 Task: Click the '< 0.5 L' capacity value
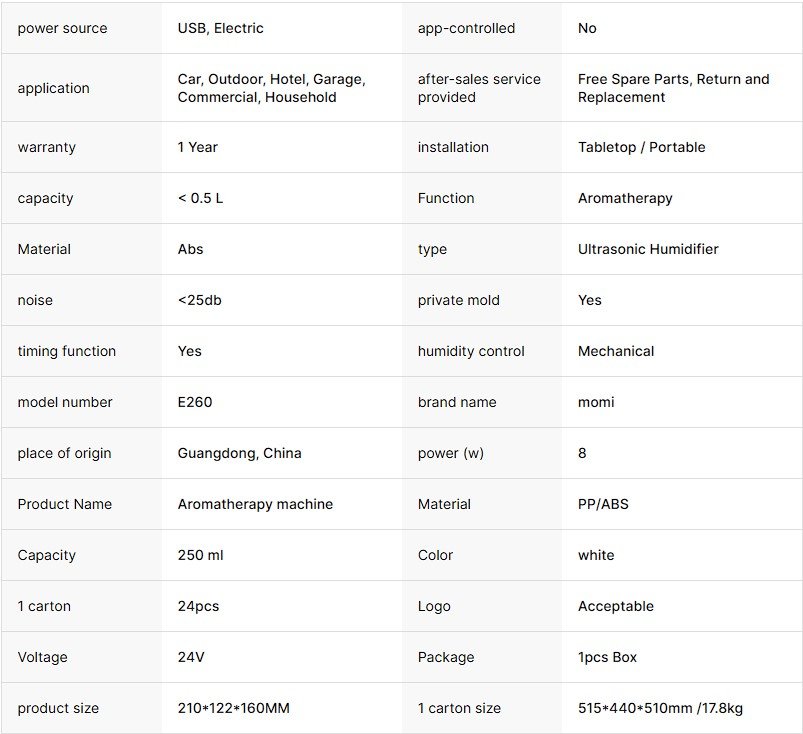[x=200, y=198]
